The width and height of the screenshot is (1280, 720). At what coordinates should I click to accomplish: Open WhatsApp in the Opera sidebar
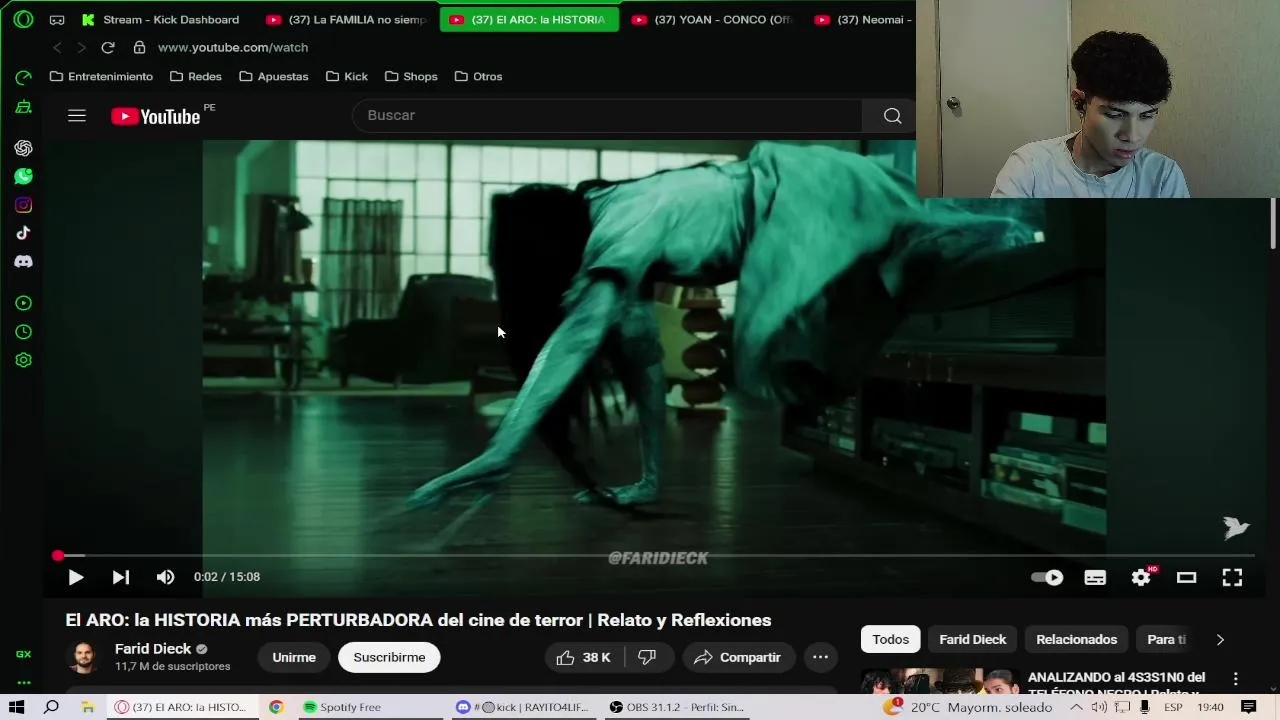(x=23, y=176)
